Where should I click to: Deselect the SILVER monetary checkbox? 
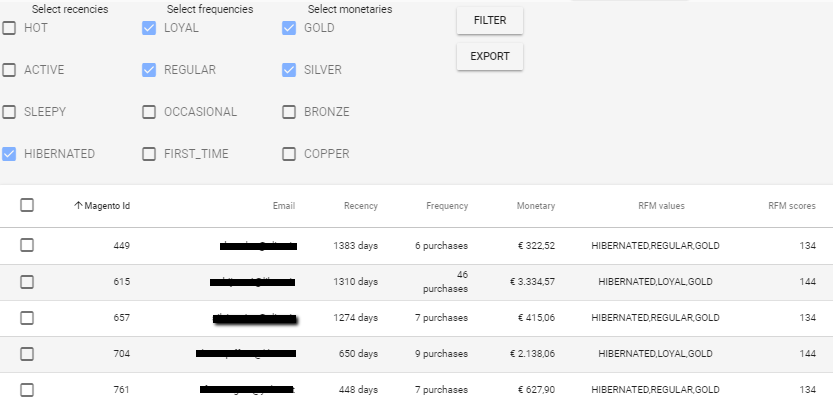pos(289,70)
